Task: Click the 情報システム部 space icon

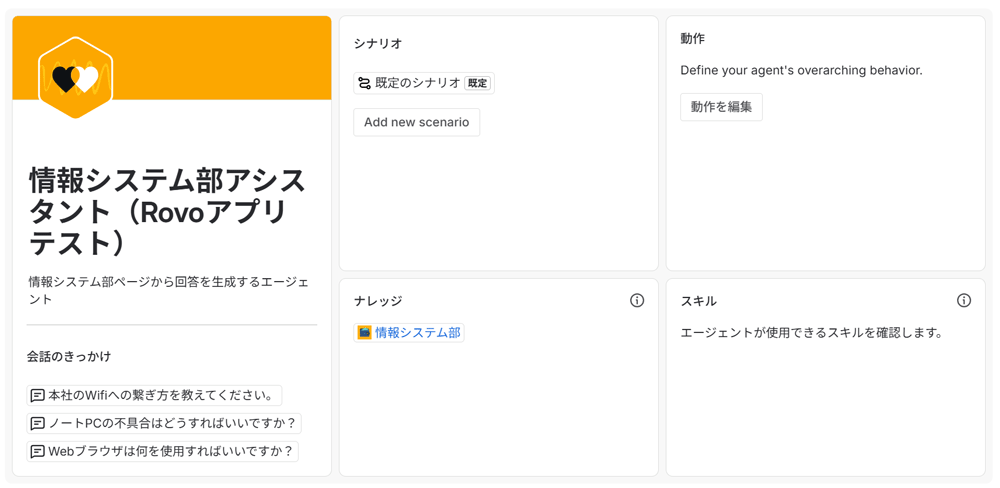Action: pyautogui.click(x=364, y=332)
